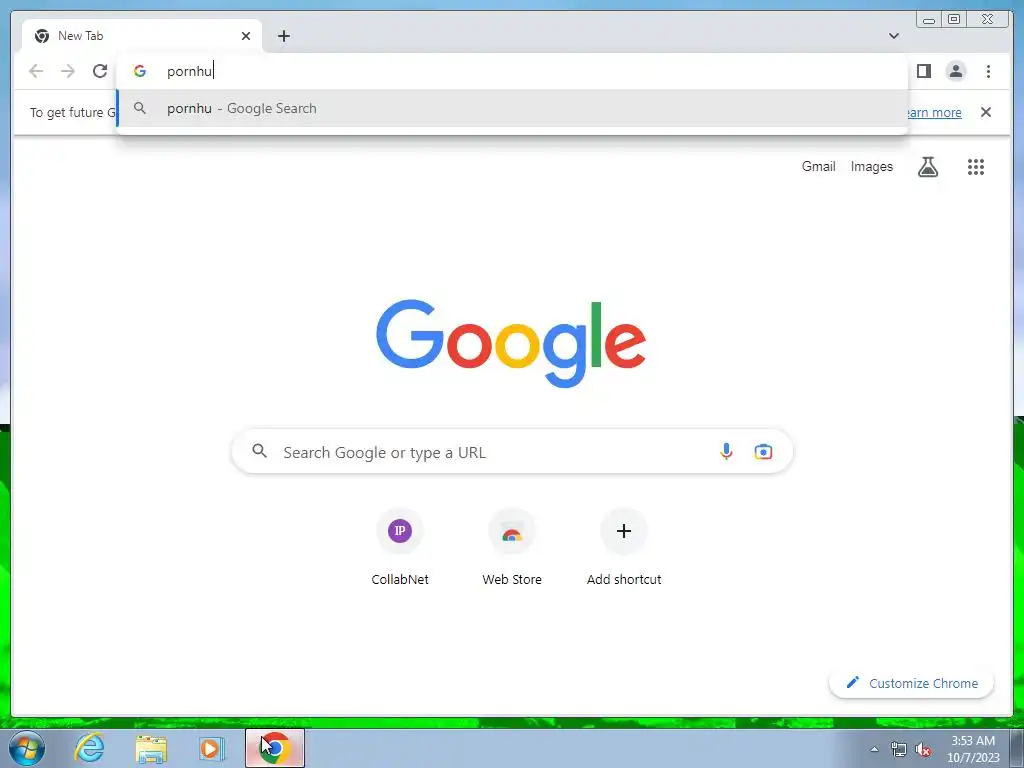Click the Chrome taskbar button
The height and width of the screenshot is (768, 1024).
click(x=275, y=748)
